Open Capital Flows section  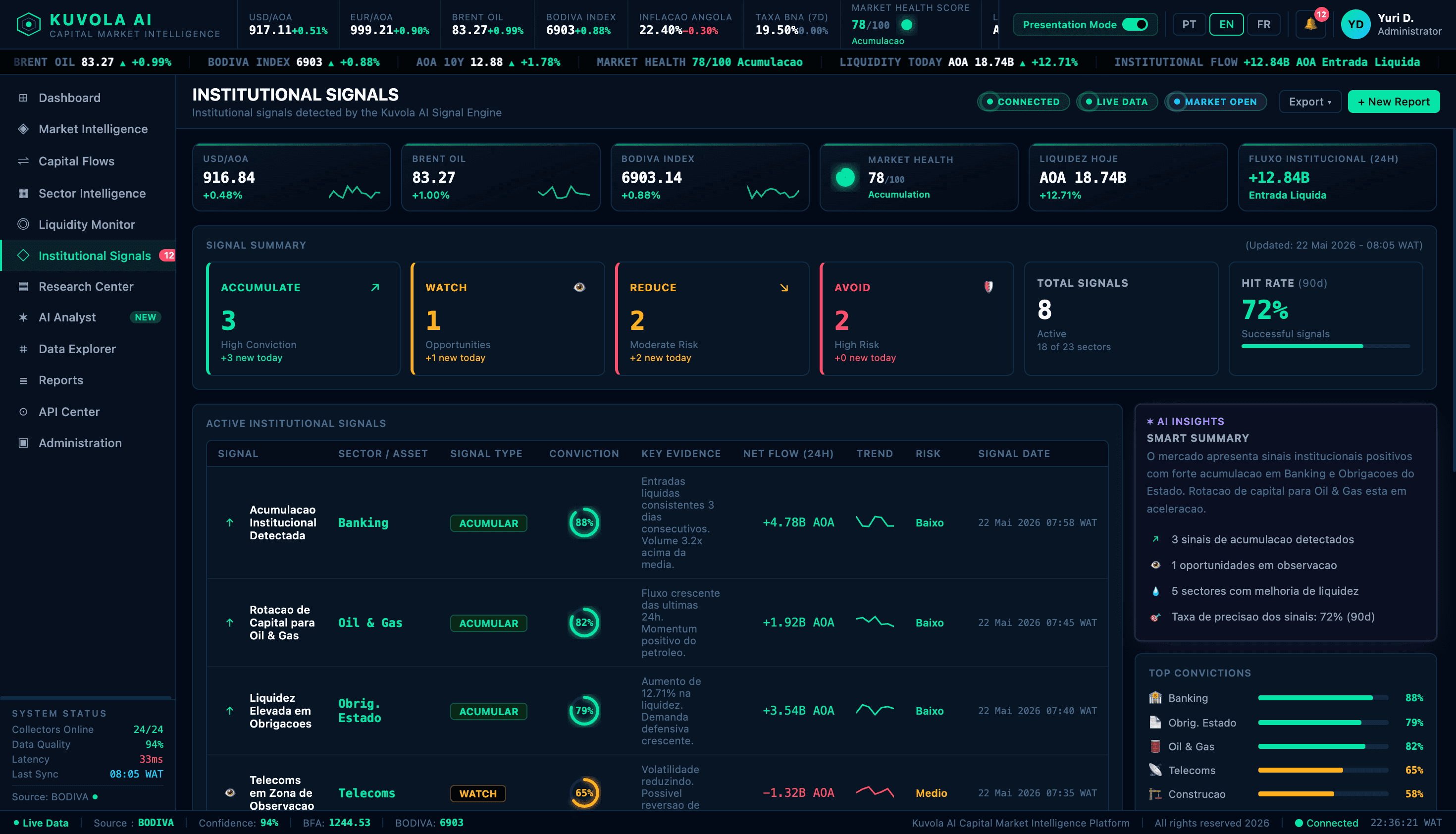point(88,161)
